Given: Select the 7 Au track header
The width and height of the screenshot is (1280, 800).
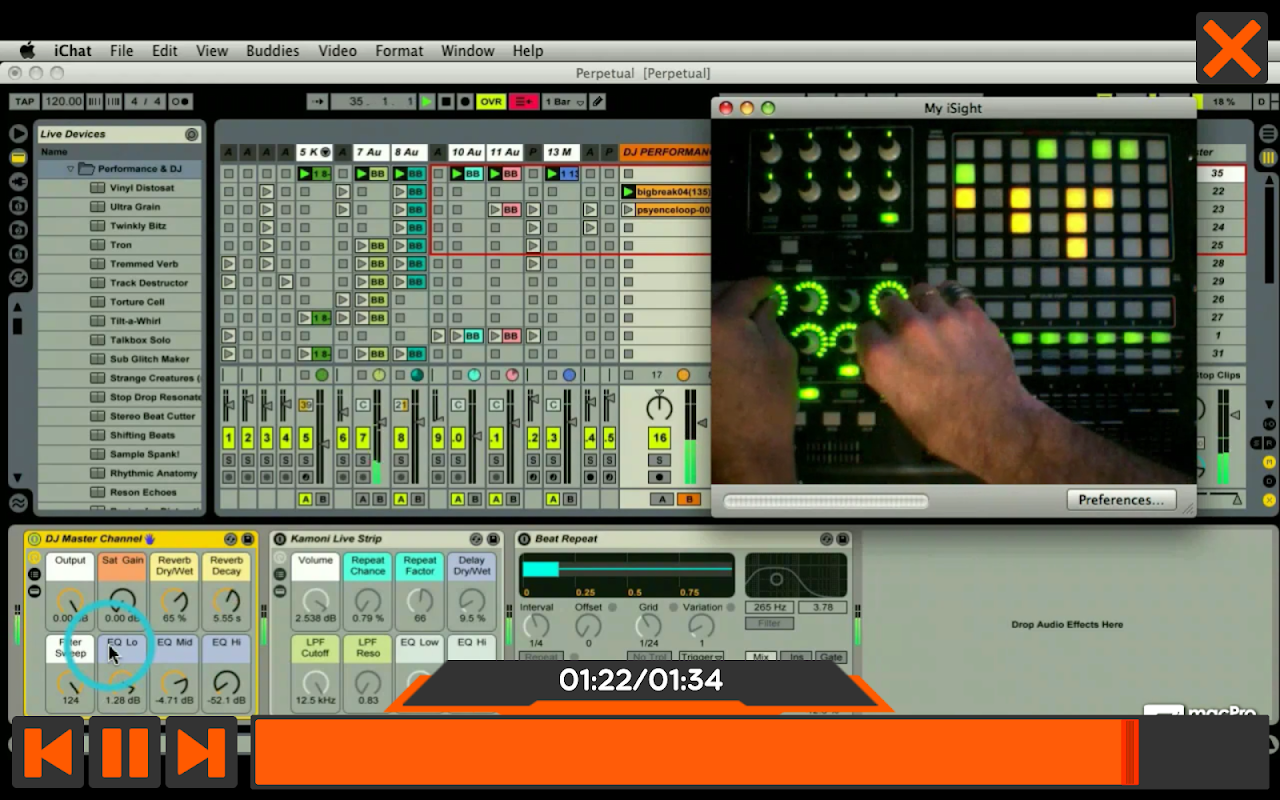Looking at the screenshot, I should tap(369, 152).
